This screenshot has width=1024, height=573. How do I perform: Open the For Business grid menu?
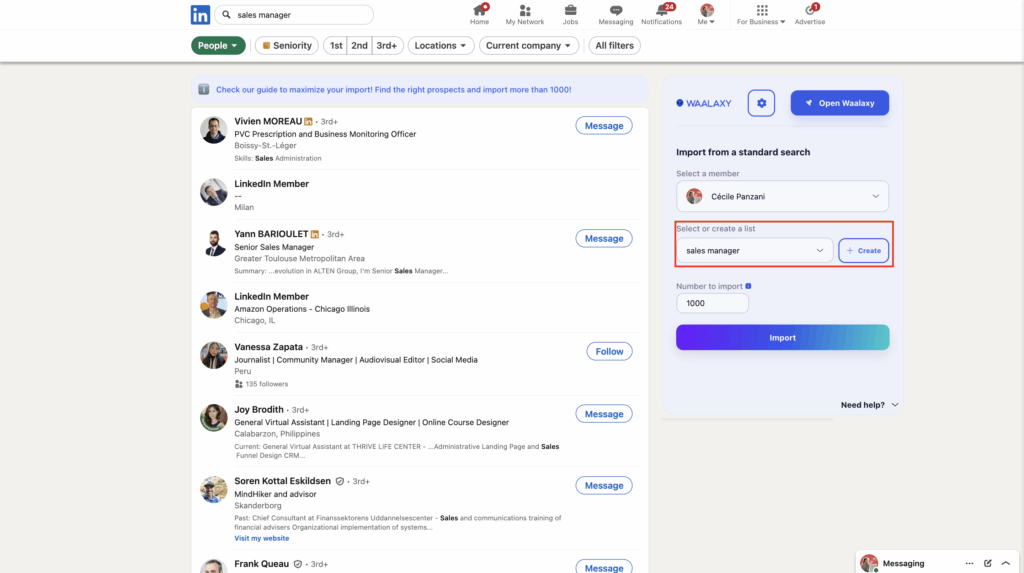[x=762, y=11]
